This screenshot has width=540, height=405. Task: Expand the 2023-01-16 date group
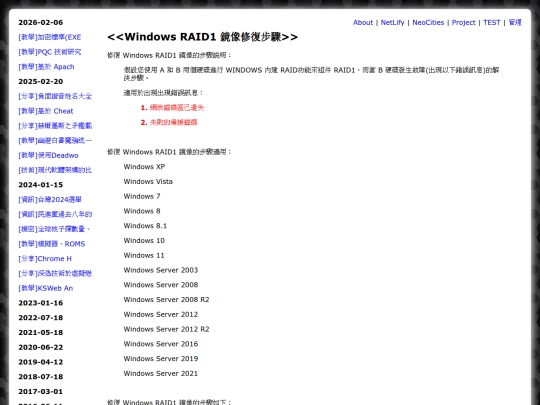point(41,303)
